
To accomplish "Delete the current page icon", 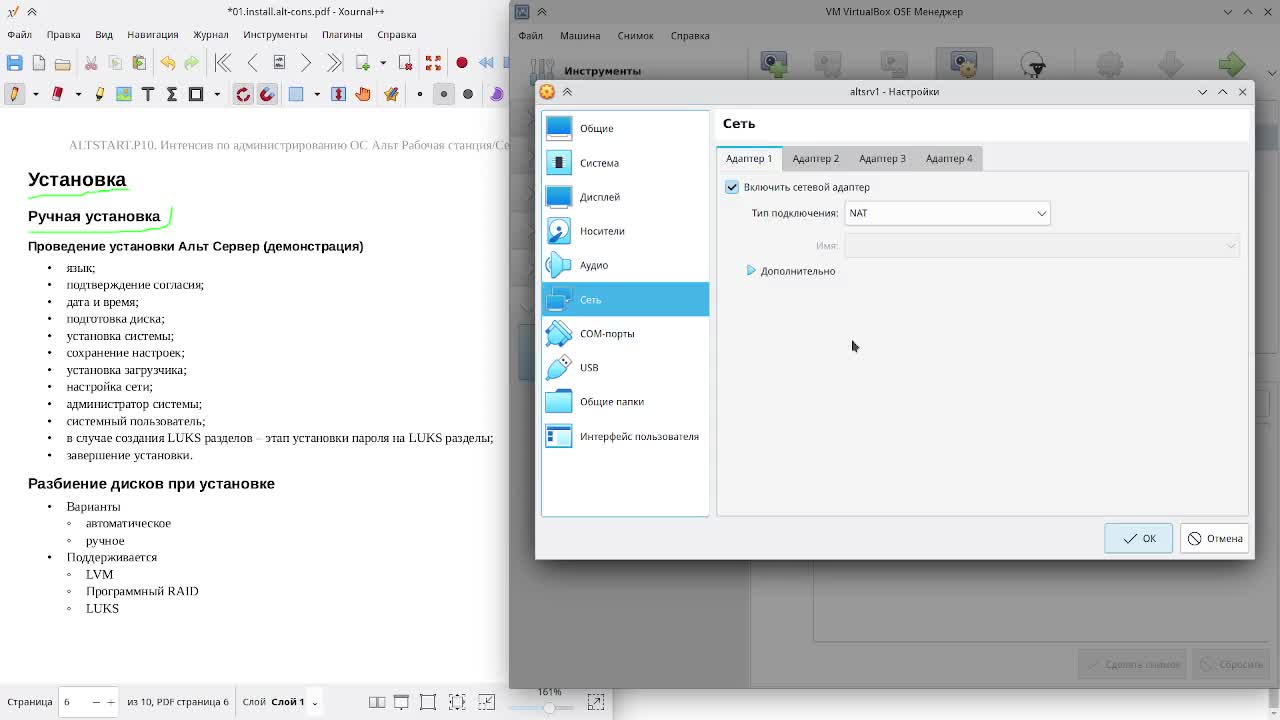I will point(405,63).
